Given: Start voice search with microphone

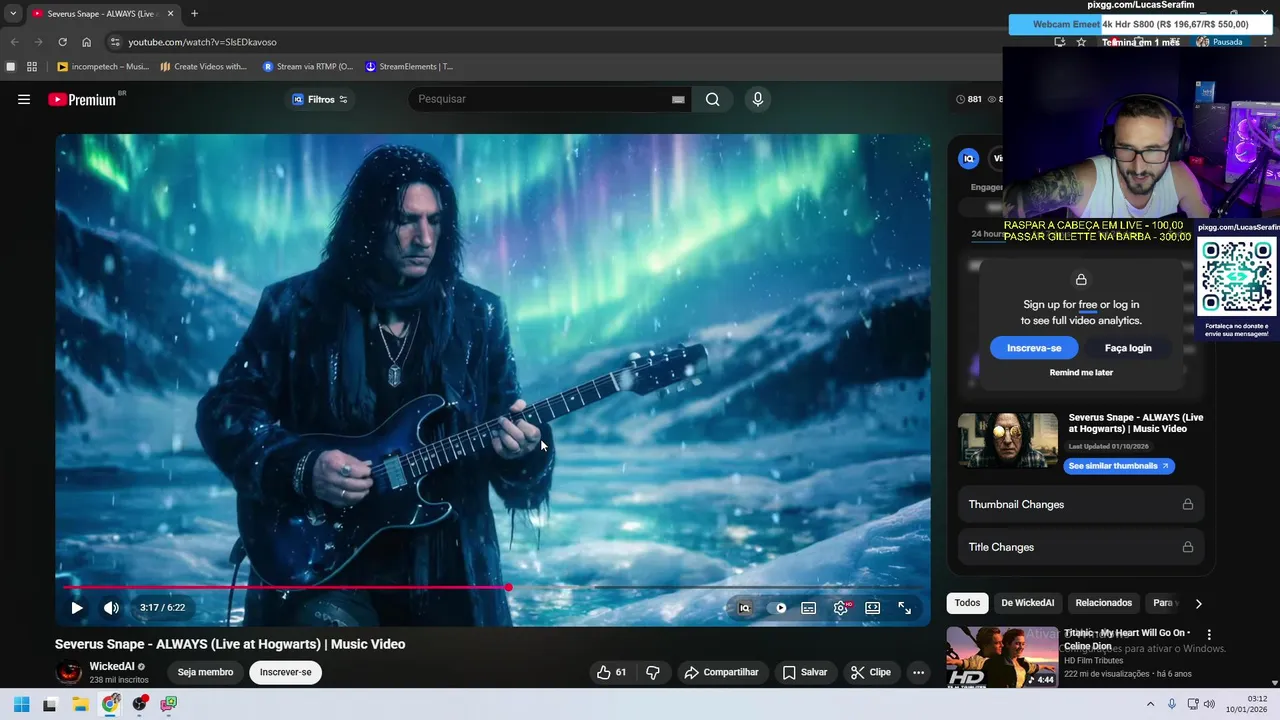Looking at the screenshot, I should [757, 99].
